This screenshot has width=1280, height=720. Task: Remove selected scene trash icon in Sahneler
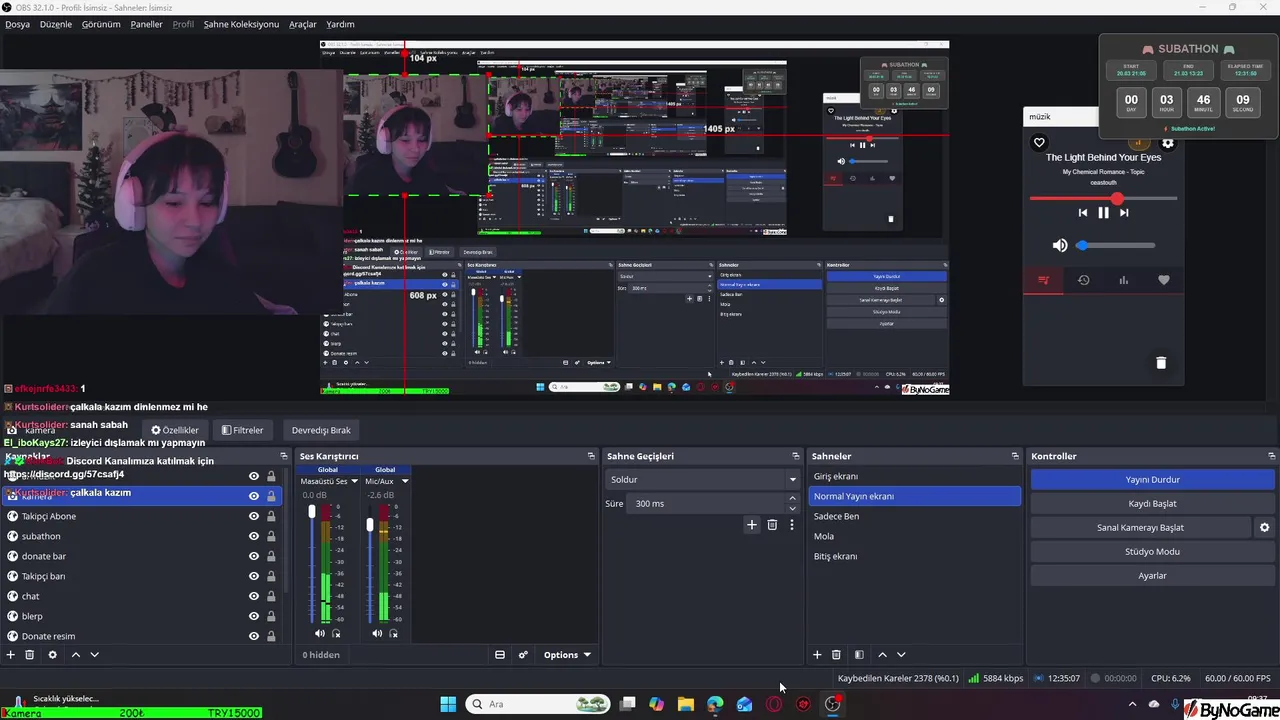click(836, 655)
